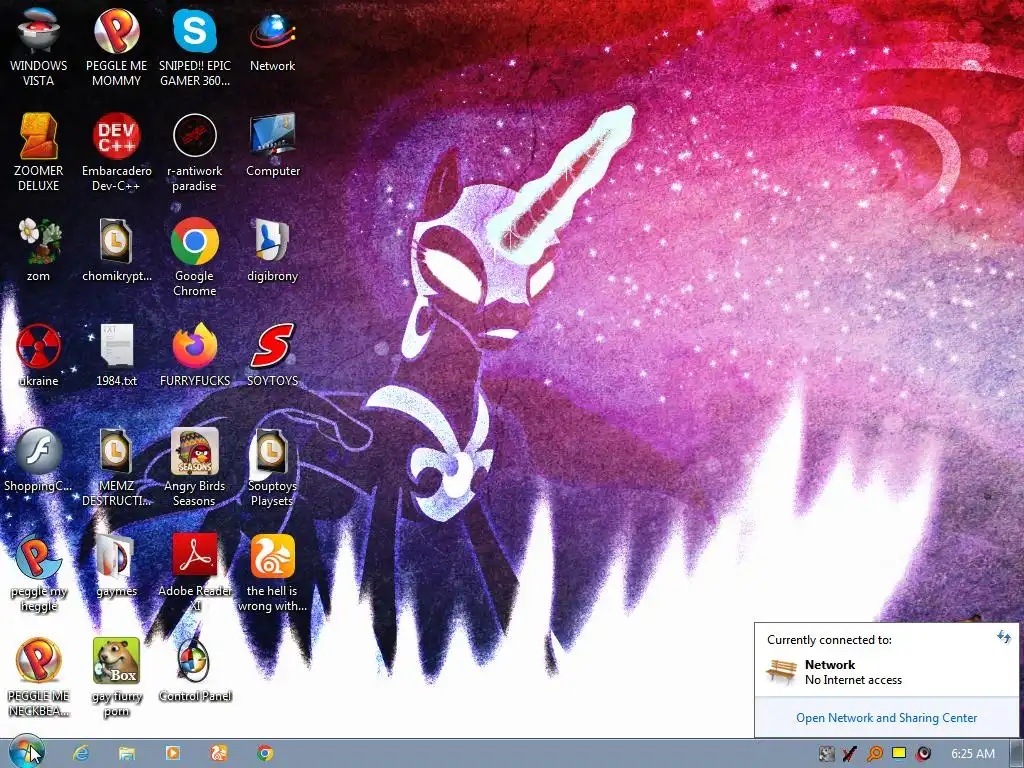The height and width of the screenshot is (768, 1024).
Task: Click the "Currently connected to:" heading
Action: coord(829,640)
